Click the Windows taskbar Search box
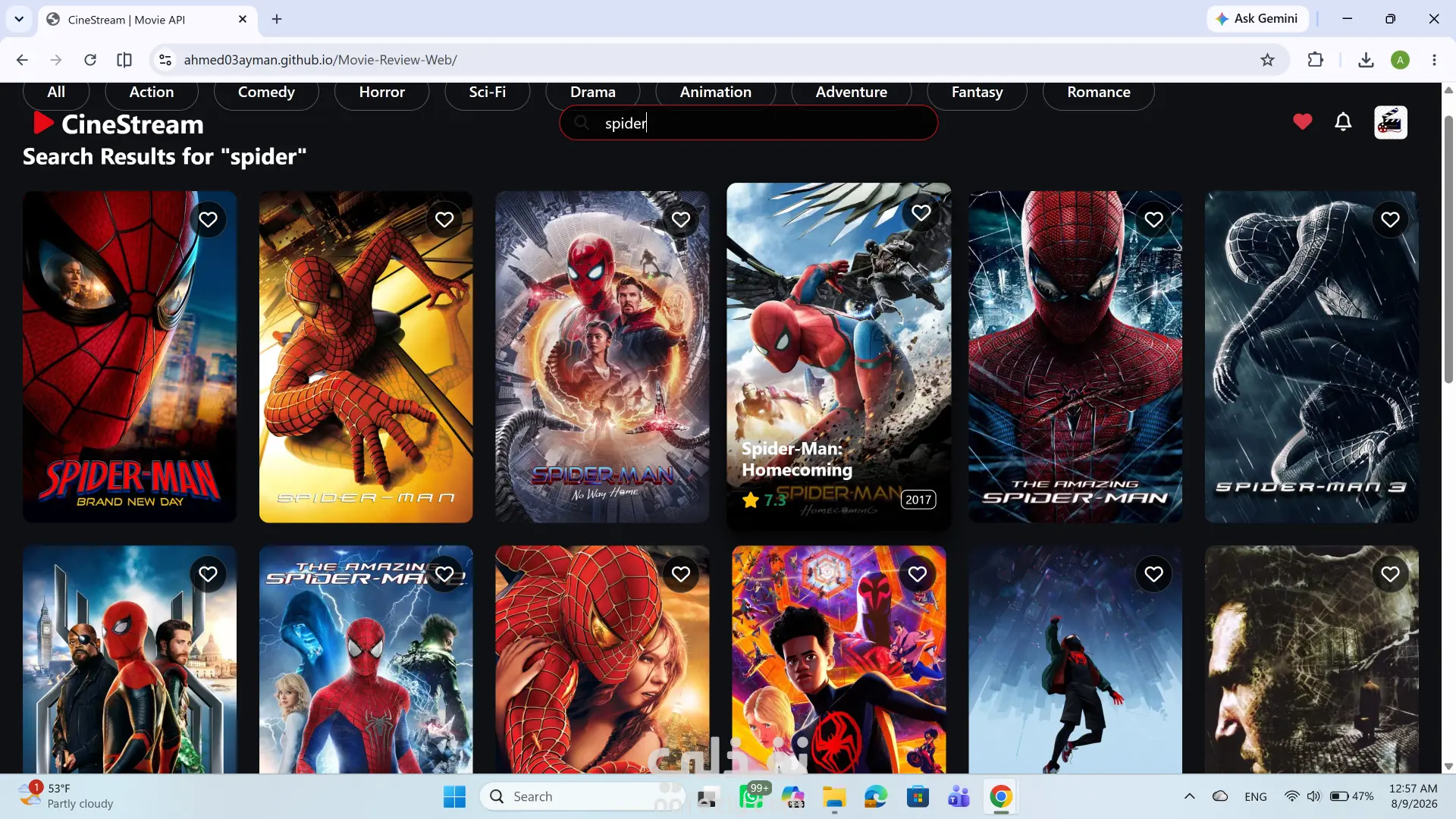Screen dimensions: 1456x819 (x=582, y=797)
